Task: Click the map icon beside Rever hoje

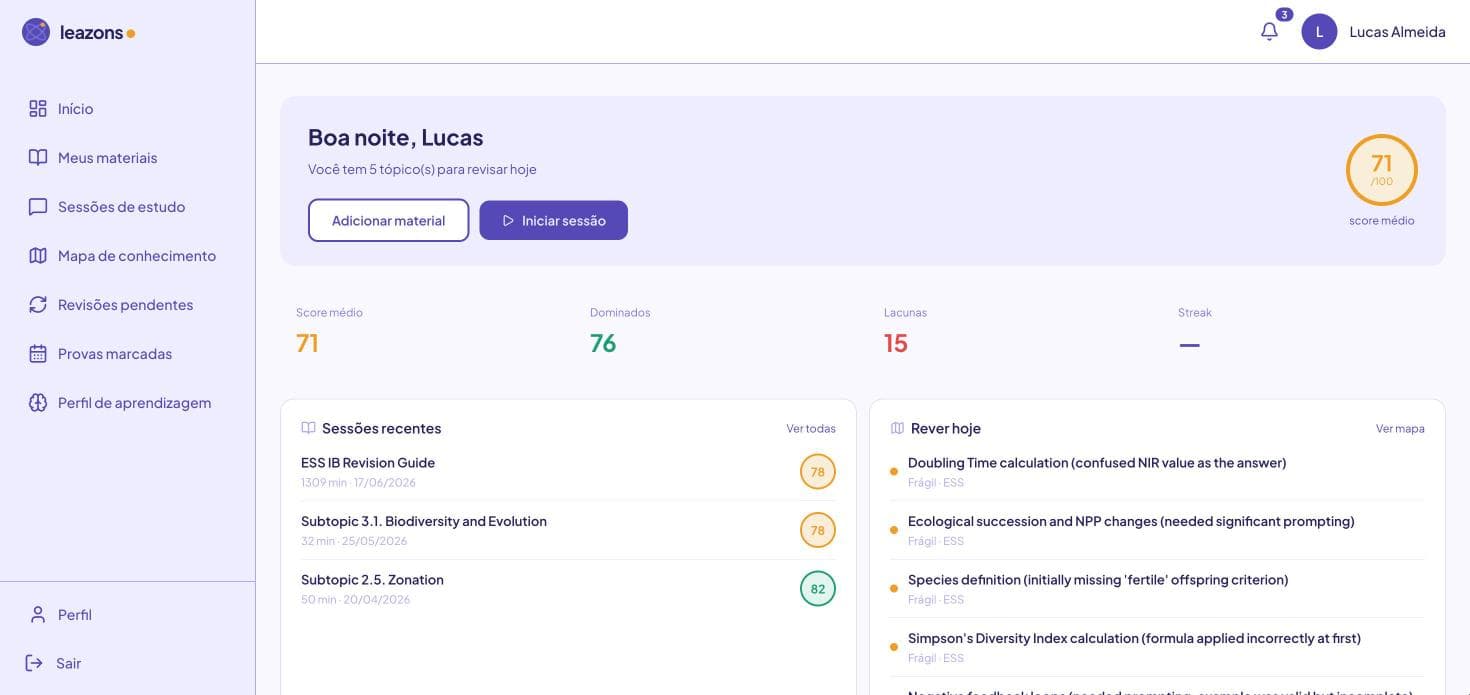Action: [897, 428]
